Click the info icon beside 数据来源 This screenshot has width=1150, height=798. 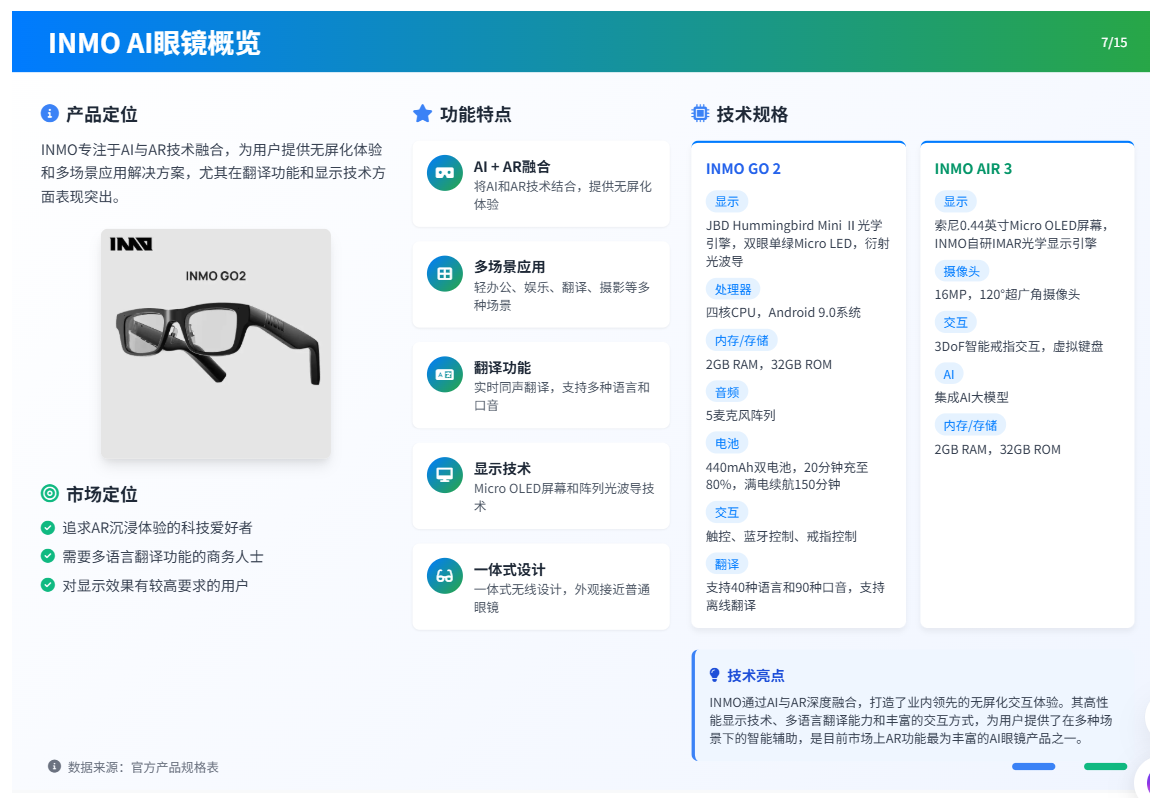54,766
